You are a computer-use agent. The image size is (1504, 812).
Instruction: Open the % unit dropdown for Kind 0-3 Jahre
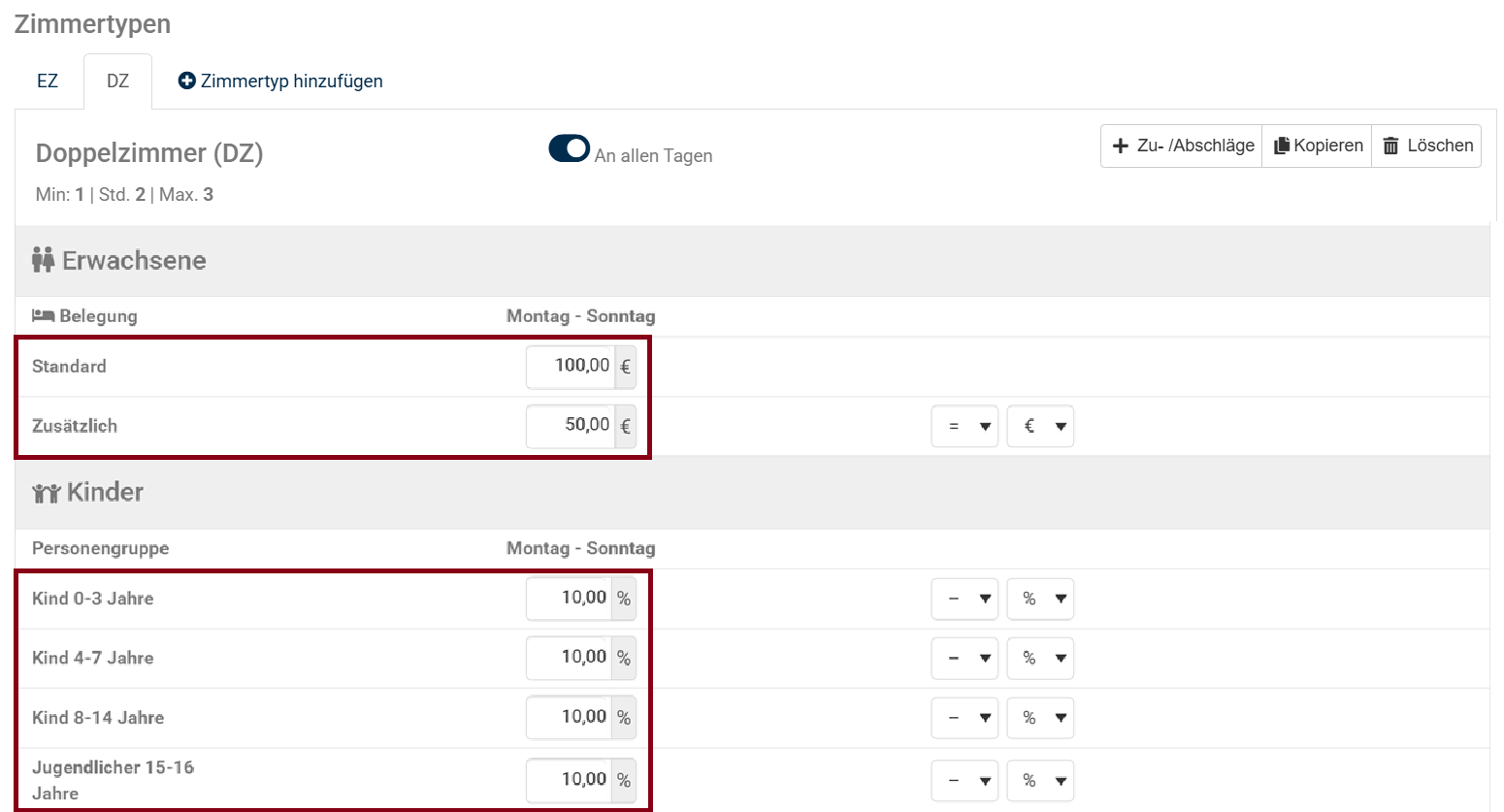(x=1040, y=599)
